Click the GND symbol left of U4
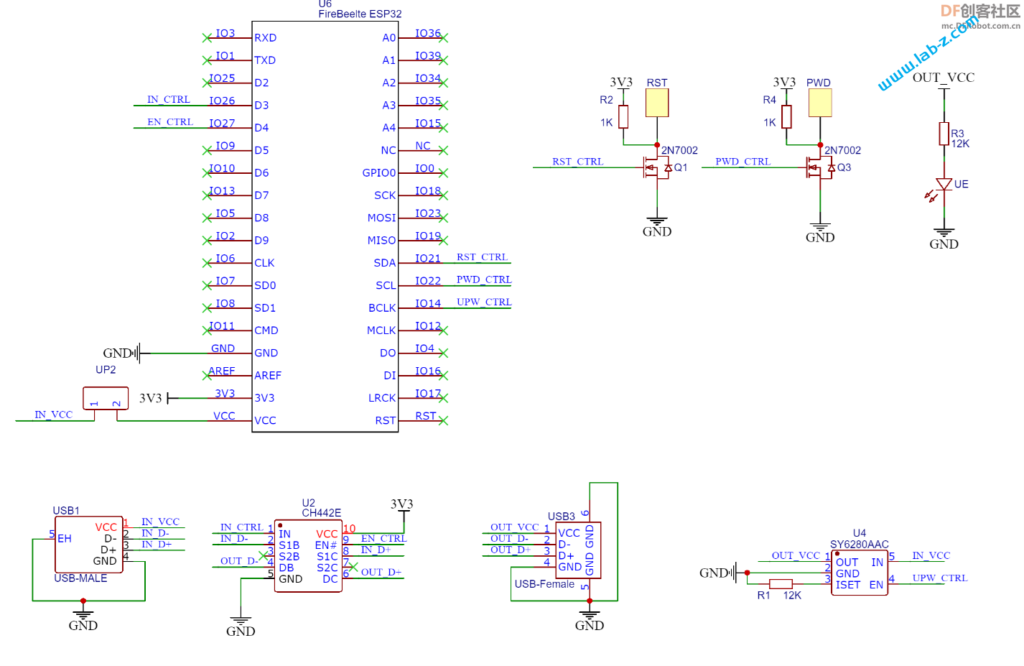Viewport: 1024px width, 666px height. tap(721, 573)
